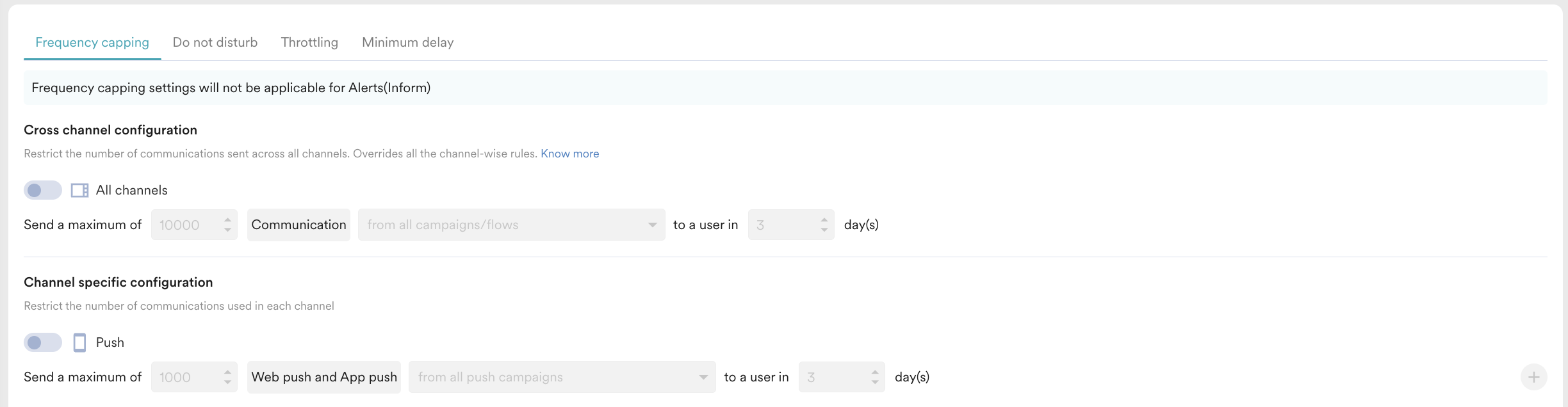Increase the All channels maximum count stepper

point(227,219)
